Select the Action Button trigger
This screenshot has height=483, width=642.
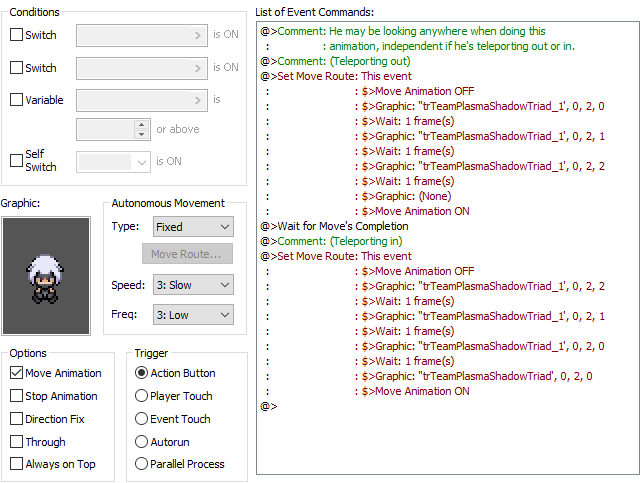coord(141,373)
